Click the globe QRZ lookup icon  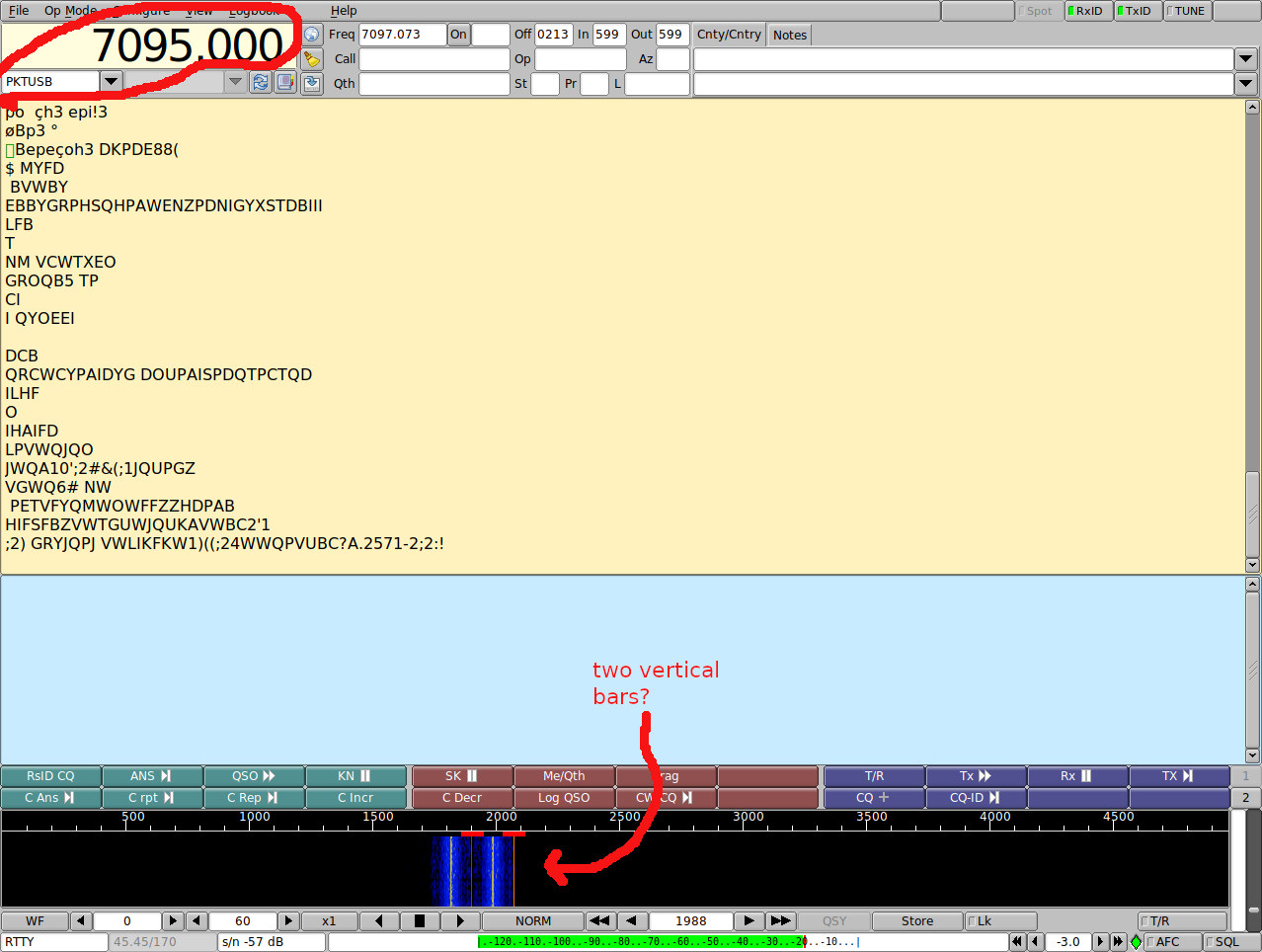(x=312, y=35)
